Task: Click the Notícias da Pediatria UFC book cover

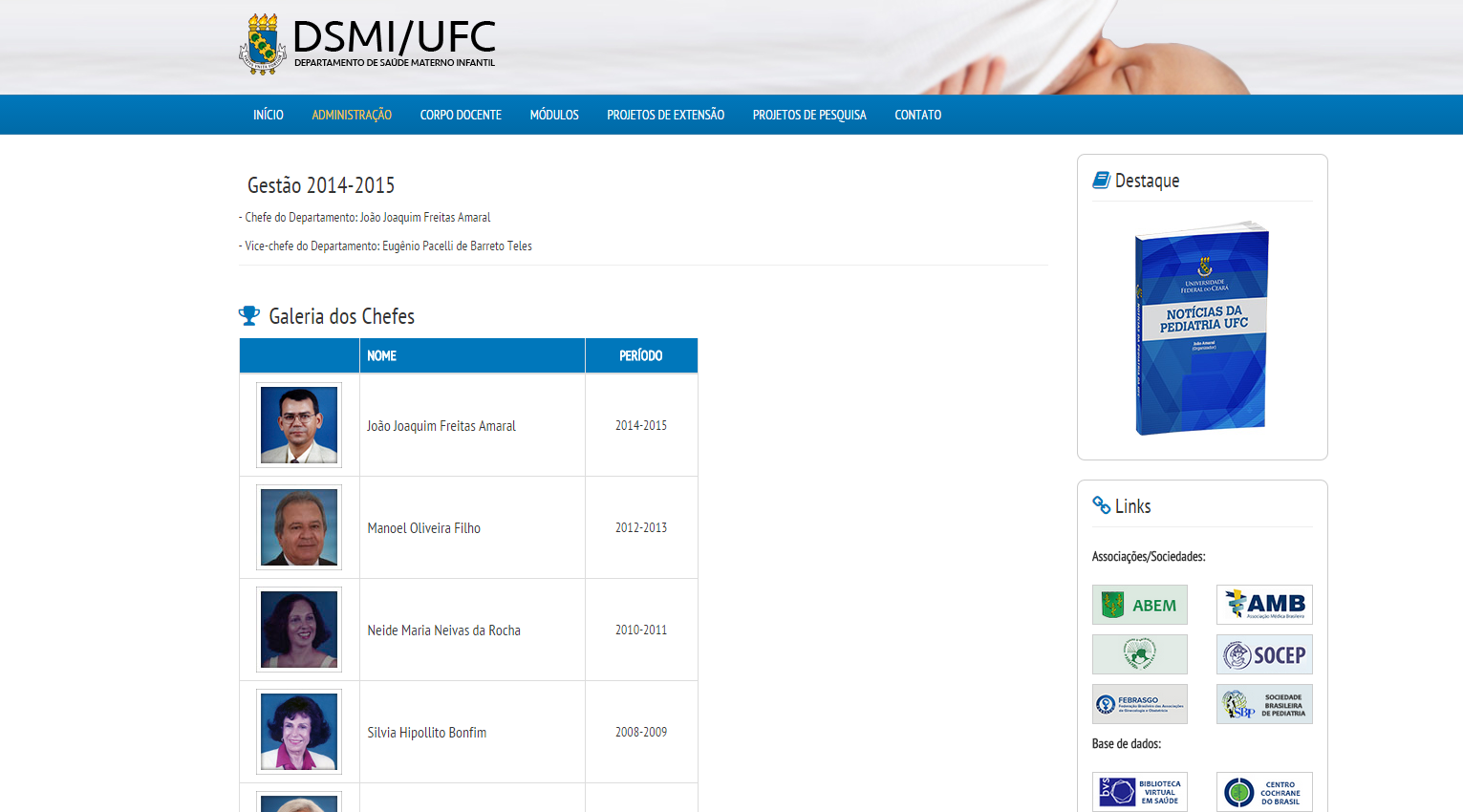Action: (1202, 329)
